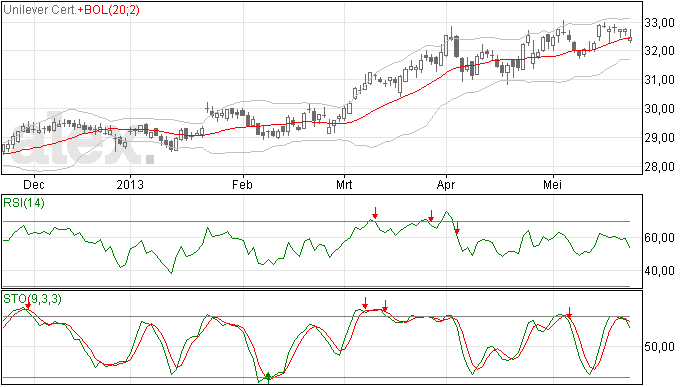Screen dimensions: 690x387
Task: Select the 30,00 price axis label
Action: coord(659,109)
